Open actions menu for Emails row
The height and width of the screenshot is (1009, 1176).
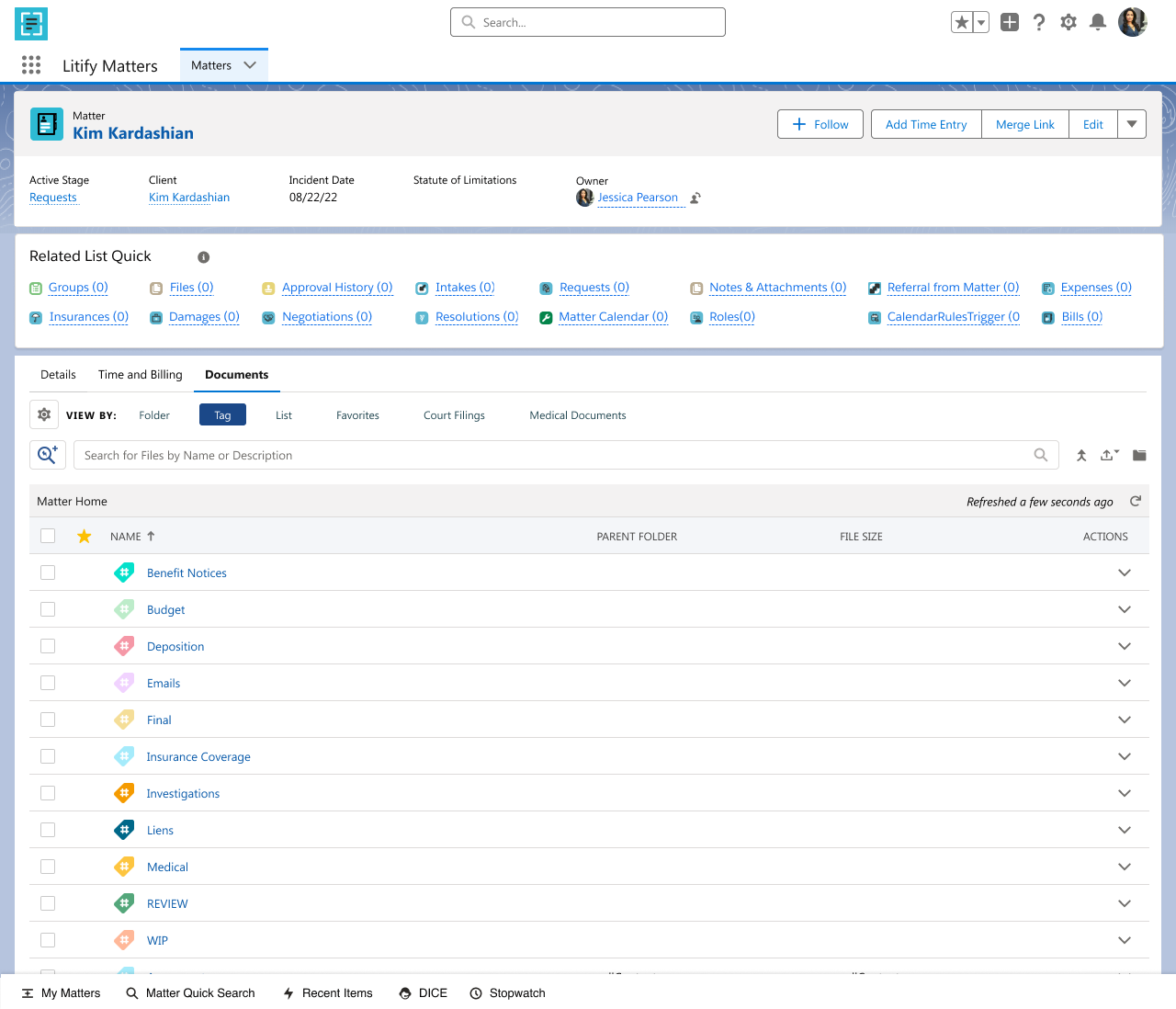pyautogui.click(x=1125, y=683)
